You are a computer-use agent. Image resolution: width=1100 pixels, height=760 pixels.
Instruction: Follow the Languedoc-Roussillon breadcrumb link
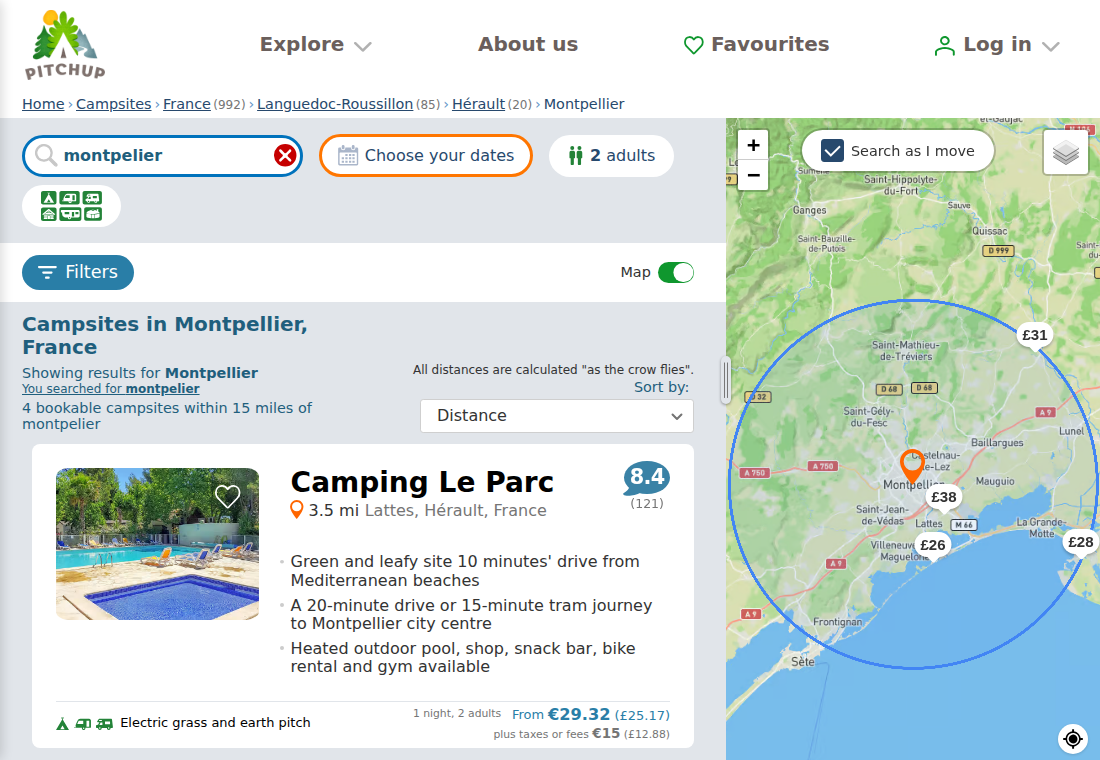coord(335,104)
